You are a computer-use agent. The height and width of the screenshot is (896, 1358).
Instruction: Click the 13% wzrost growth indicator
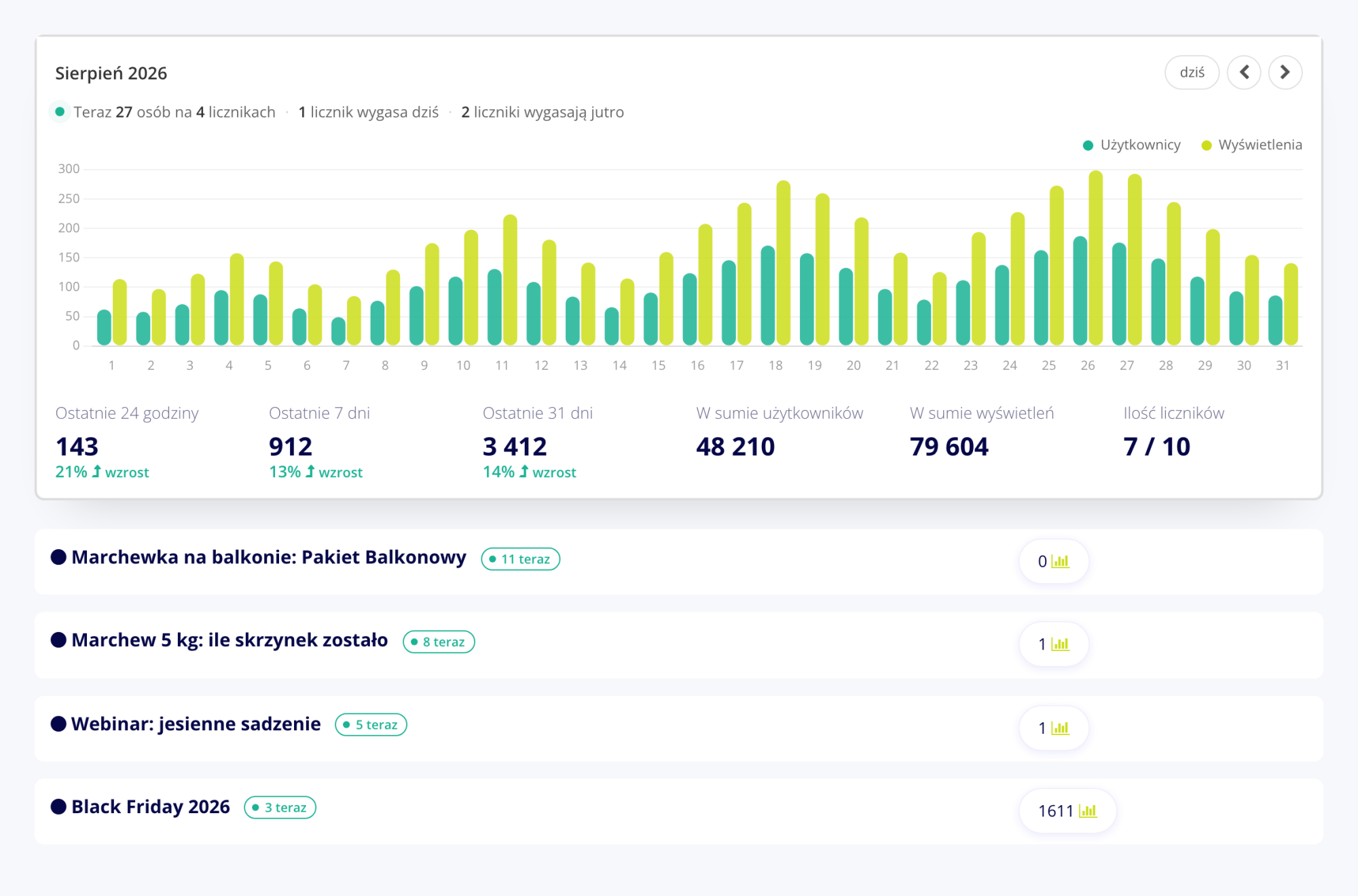click(x=316, y=472)
